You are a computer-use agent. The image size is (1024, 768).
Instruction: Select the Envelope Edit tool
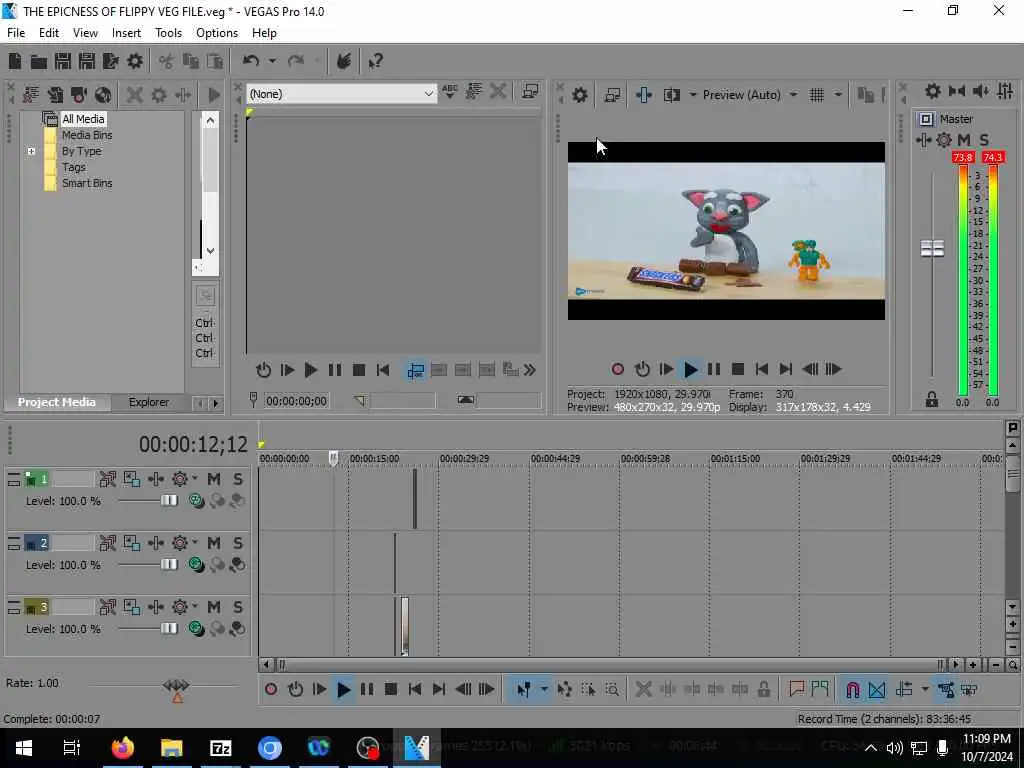[x=565, y=690]
